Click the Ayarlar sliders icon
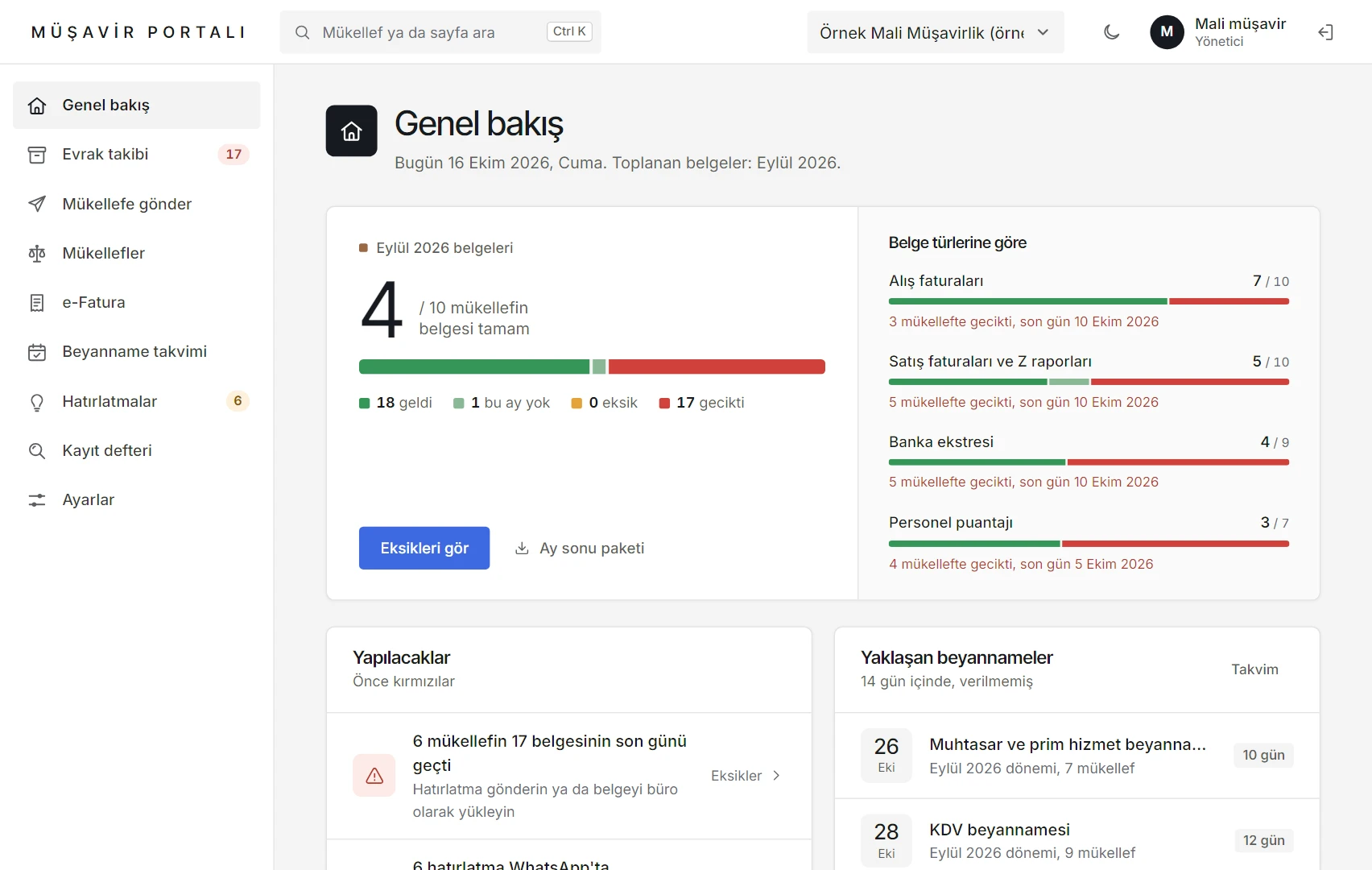This screenshot has width=1372, height=870. click(x=37, y=500)
